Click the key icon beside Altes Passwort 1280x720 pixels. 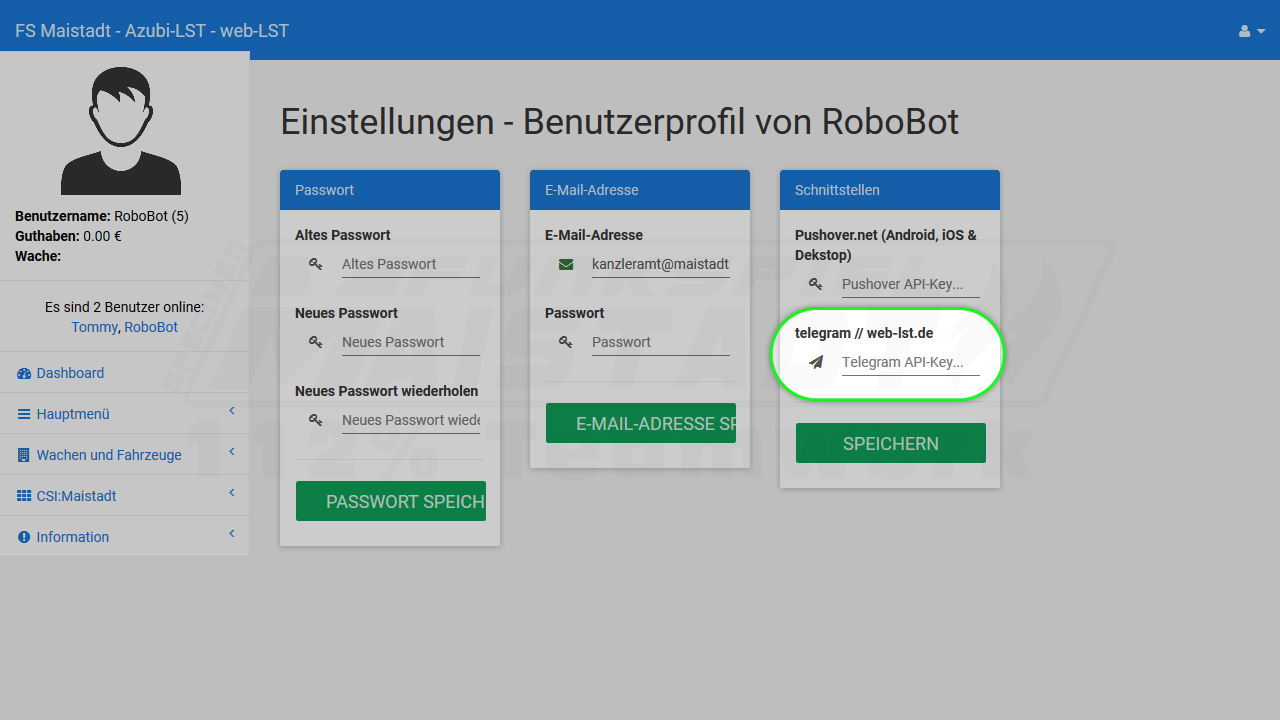315,264
